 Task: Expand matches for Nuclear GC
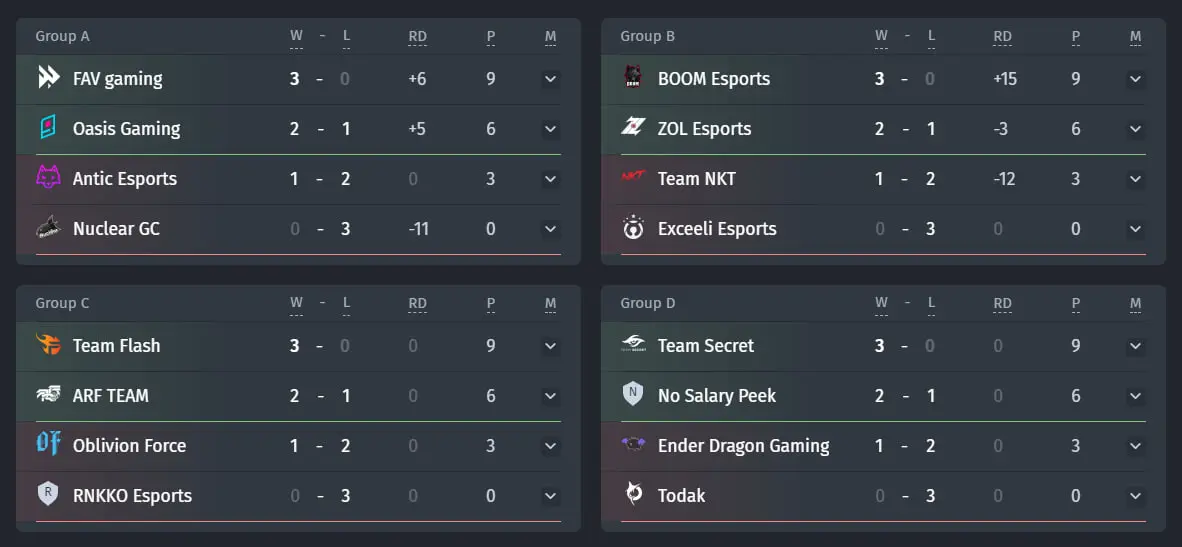pyautogui.click(x=550, y=228)
